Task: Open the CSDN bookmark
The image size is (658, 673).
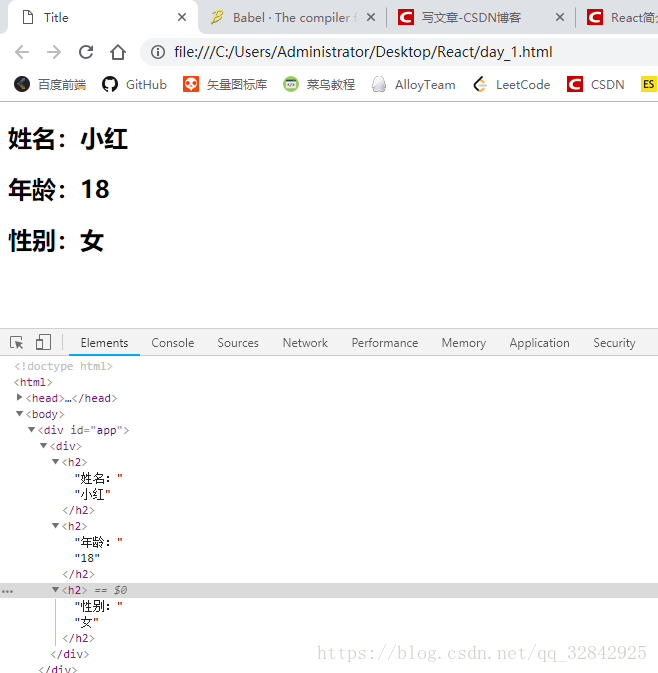Action: [x=596, y=85]
